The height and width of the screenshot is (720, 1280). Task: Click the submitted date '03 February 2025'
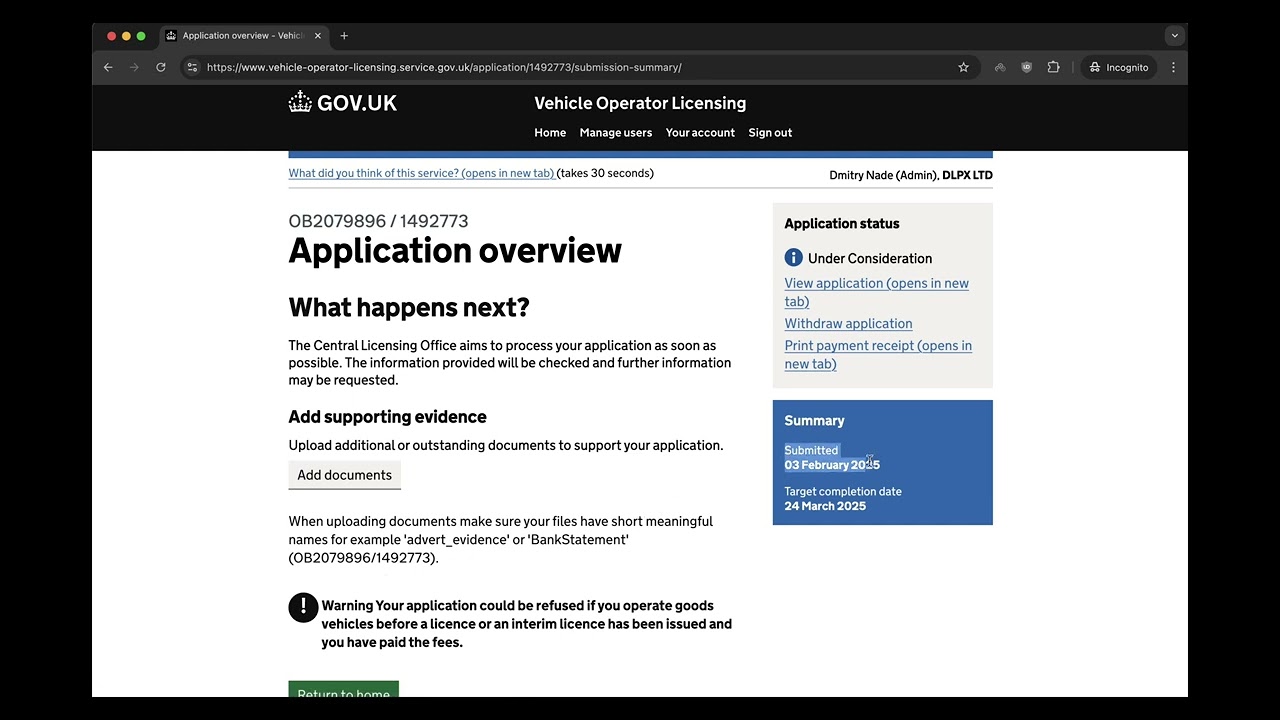pyautogui.click(x=832, y=465)
